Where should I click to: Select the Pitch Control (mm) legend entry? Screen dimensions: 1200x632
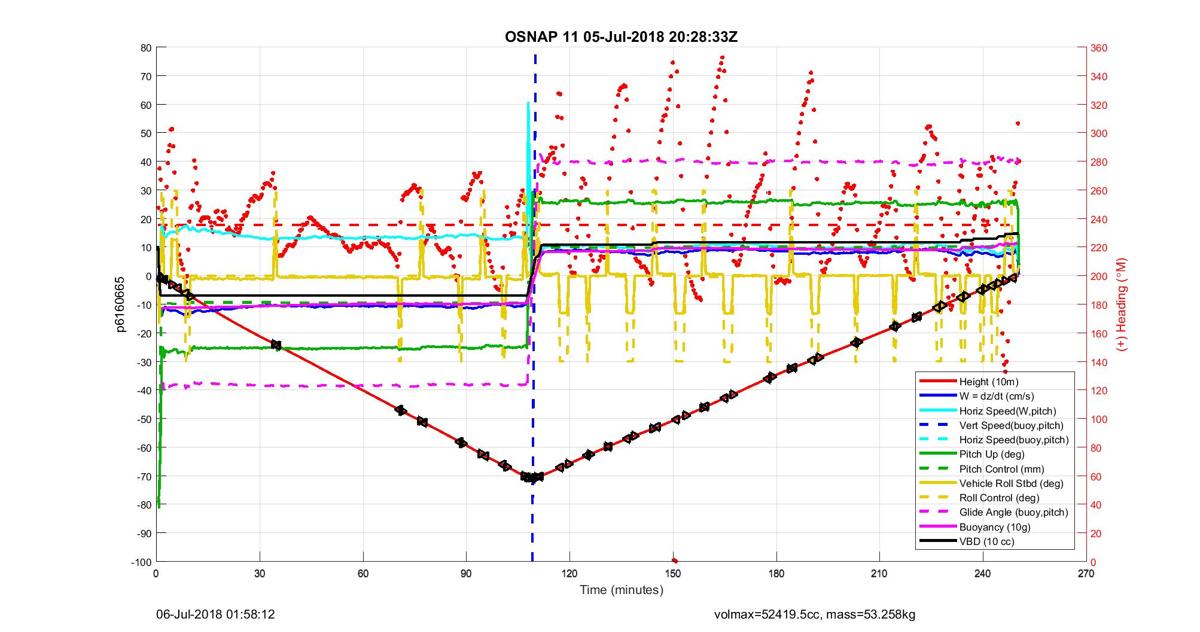996,469
